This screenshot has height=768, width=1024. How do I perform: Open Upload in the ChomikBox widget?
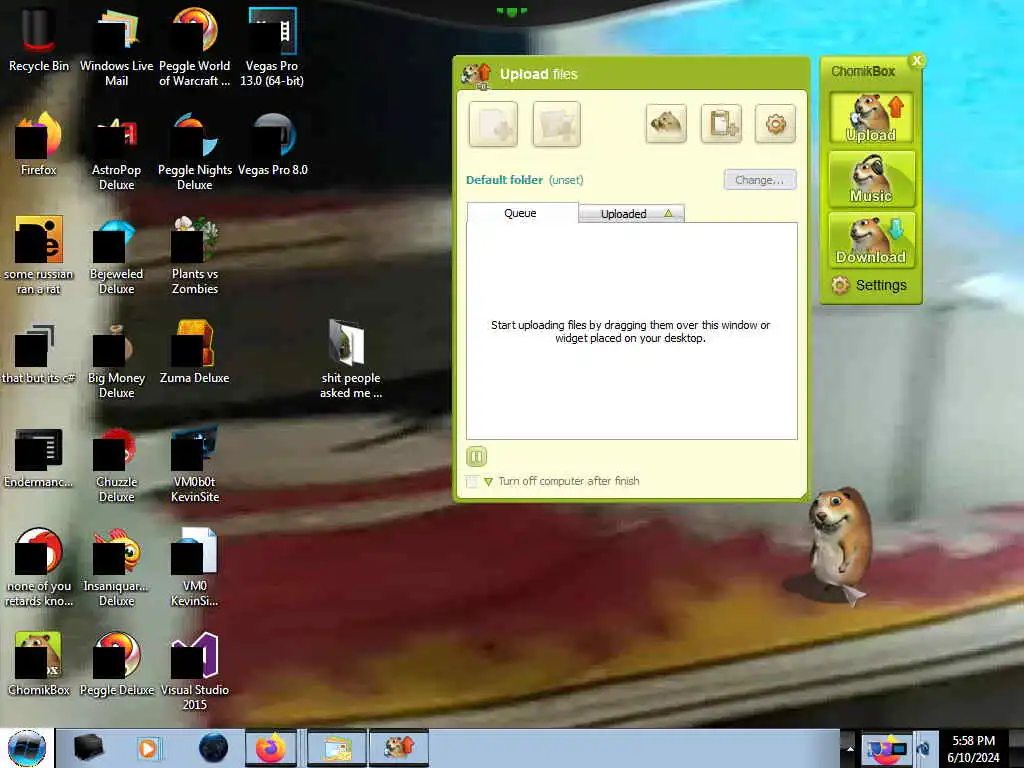coord(871,118)
